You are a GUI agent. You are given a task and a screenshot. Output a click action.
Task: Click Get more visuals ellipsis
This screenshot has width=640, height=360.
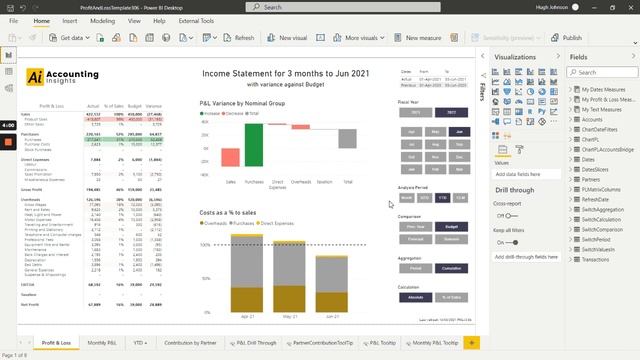tap(553, 121)
